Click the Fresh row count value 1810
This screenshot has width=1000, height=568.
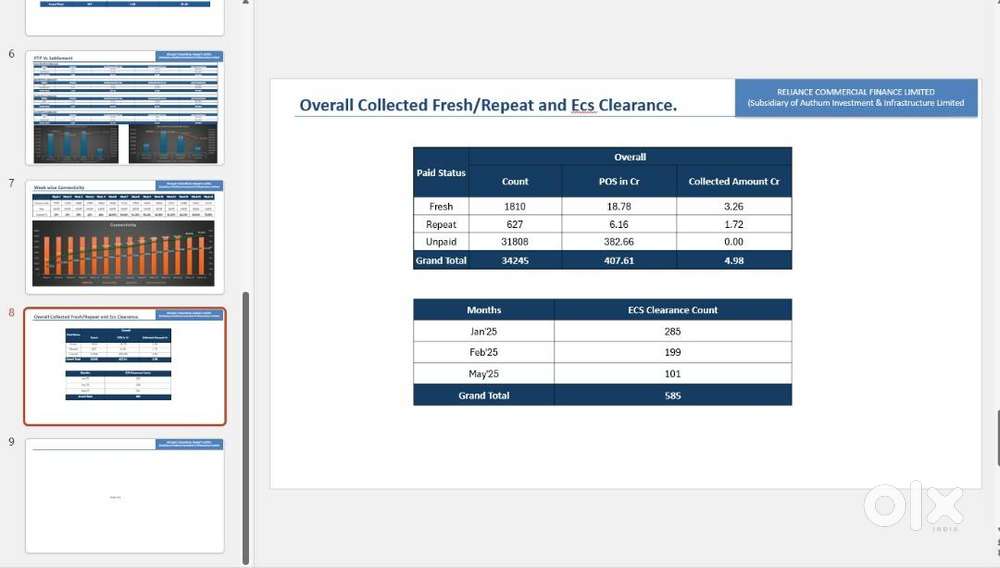(515, 207)
